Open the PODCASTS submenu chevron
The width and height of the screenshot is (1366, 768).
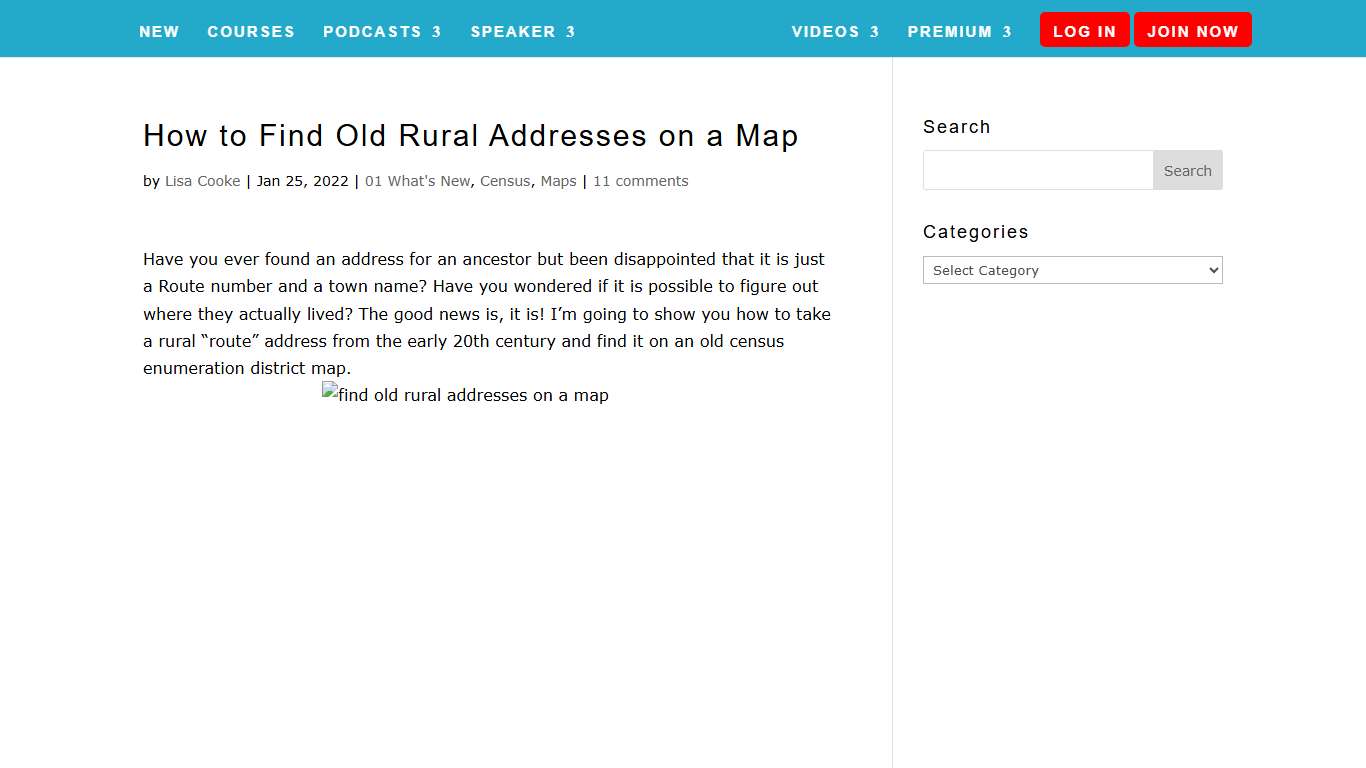click(437, 31)
